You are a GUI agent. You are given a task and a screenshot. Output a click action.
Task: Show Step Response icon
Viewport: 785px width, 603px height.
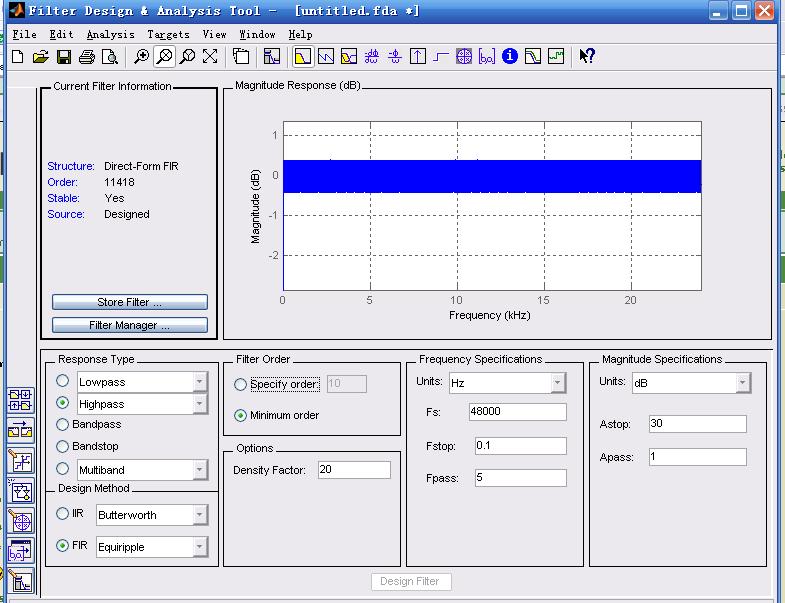(x=441, y=57)
